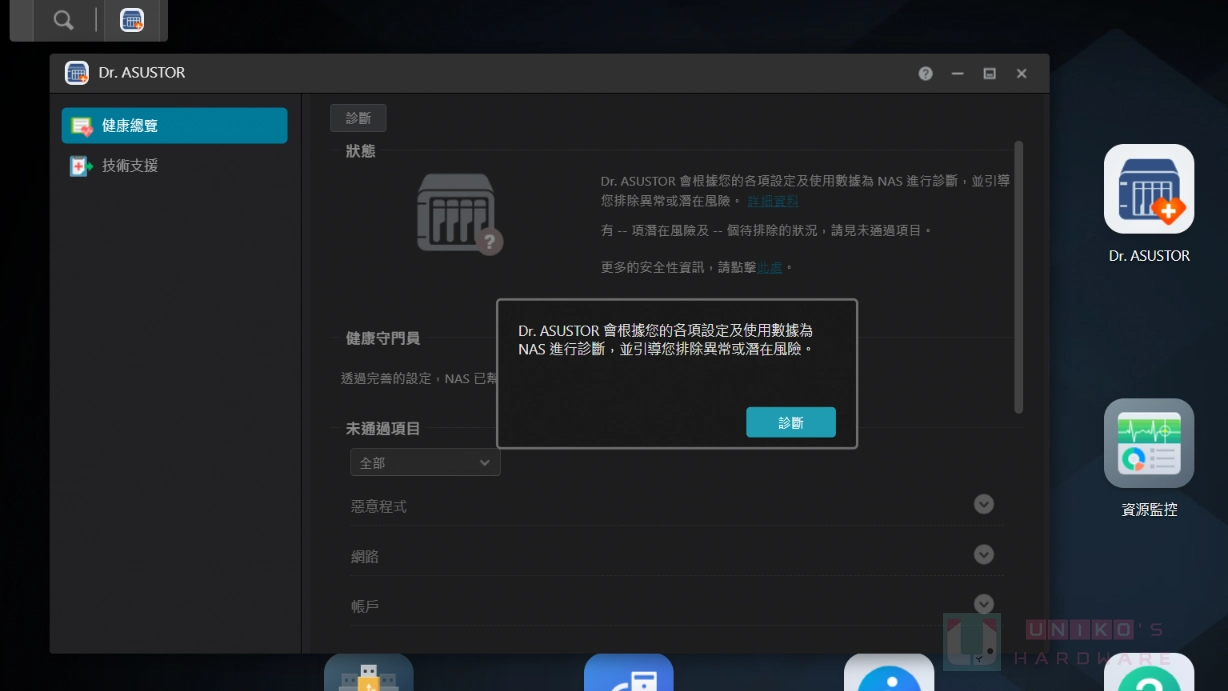Click the Dr. ASUSTOR window title icon
This screenshot has width=1228, height=691.
tap(77, 73)
